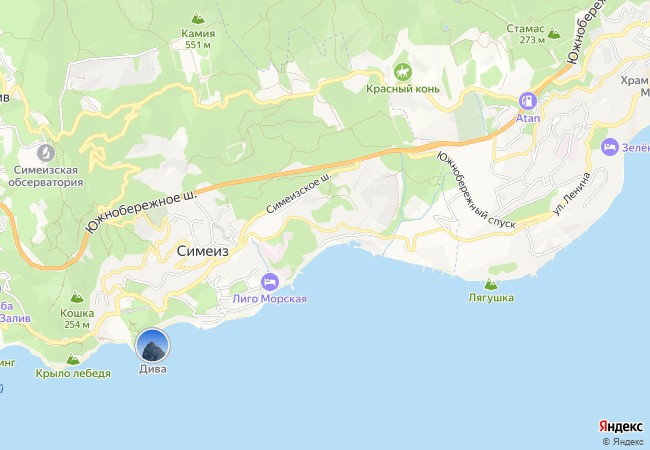
Task: Select the Южнобережное ш. road label
Action: point(141,212)
